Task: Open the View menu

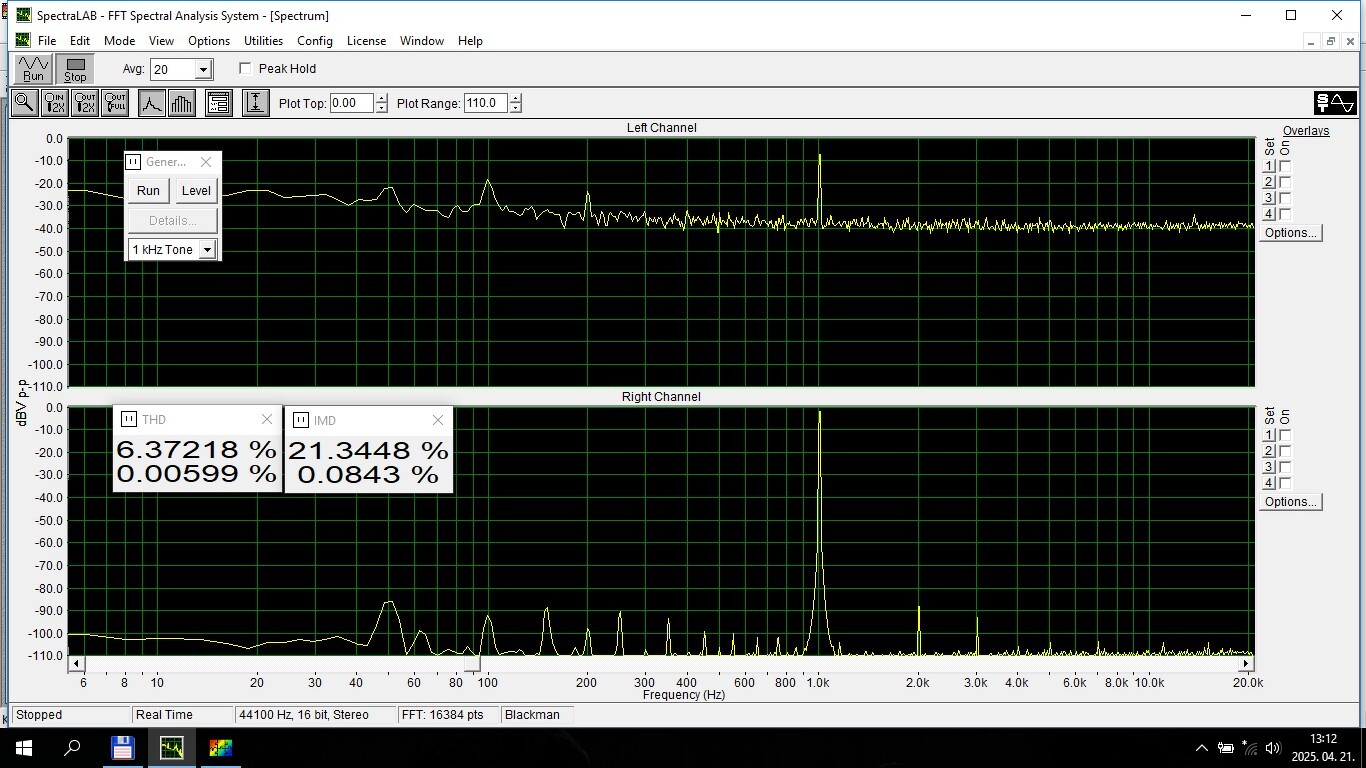Action: (x=161, y=41)
